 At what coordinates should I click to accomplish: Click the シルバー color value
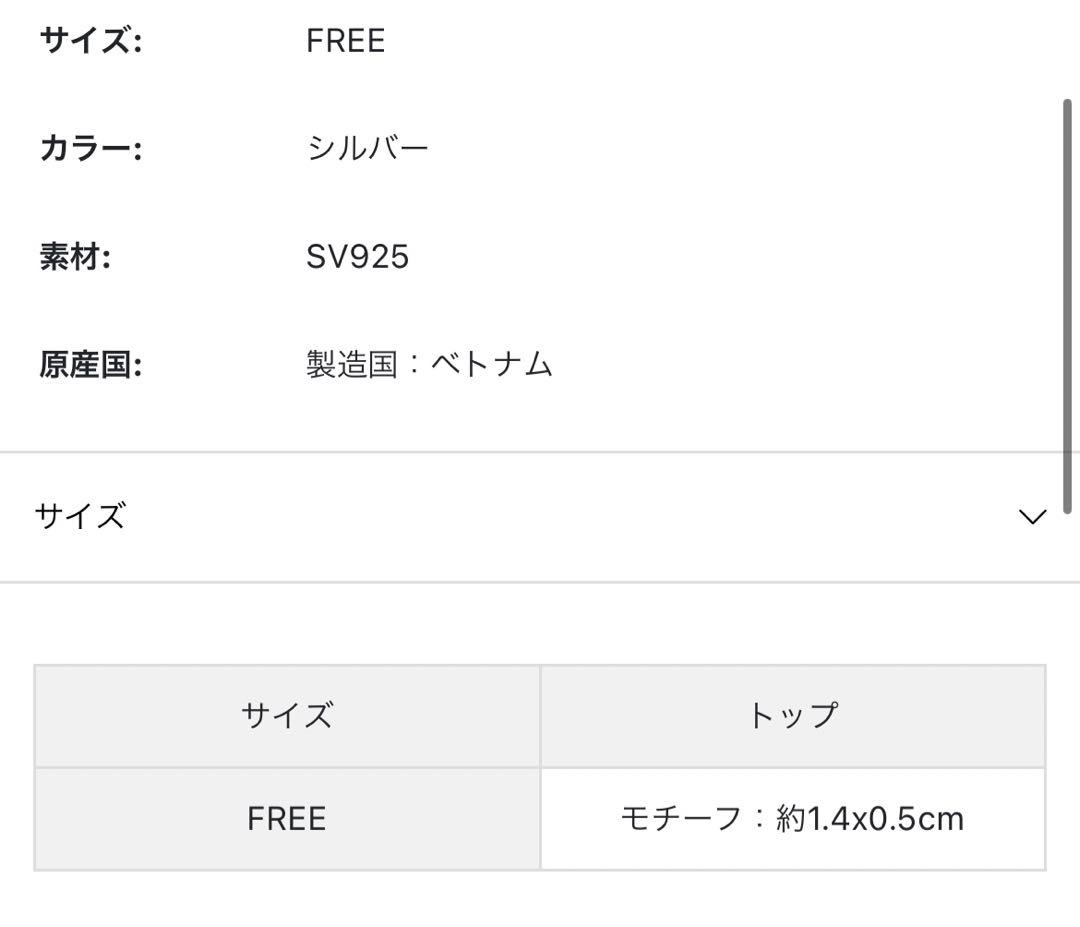pyautogui.click(x=367, y=149)
